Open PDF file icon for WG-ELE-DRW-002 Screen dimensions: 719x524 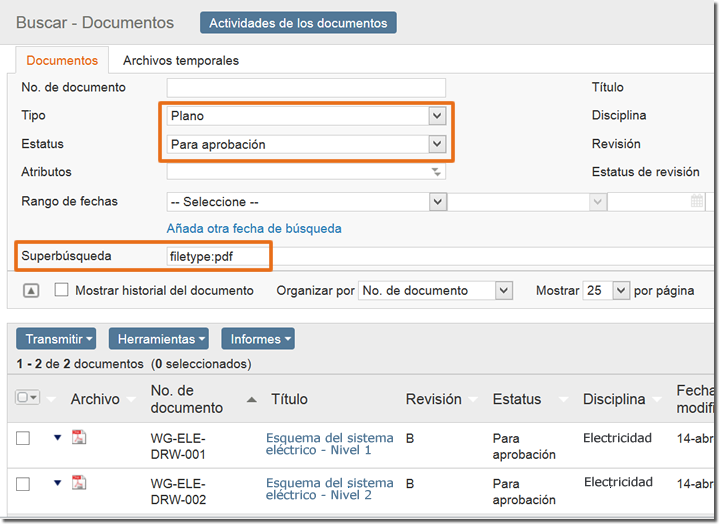pyautogui.click(x=79, y=483)
